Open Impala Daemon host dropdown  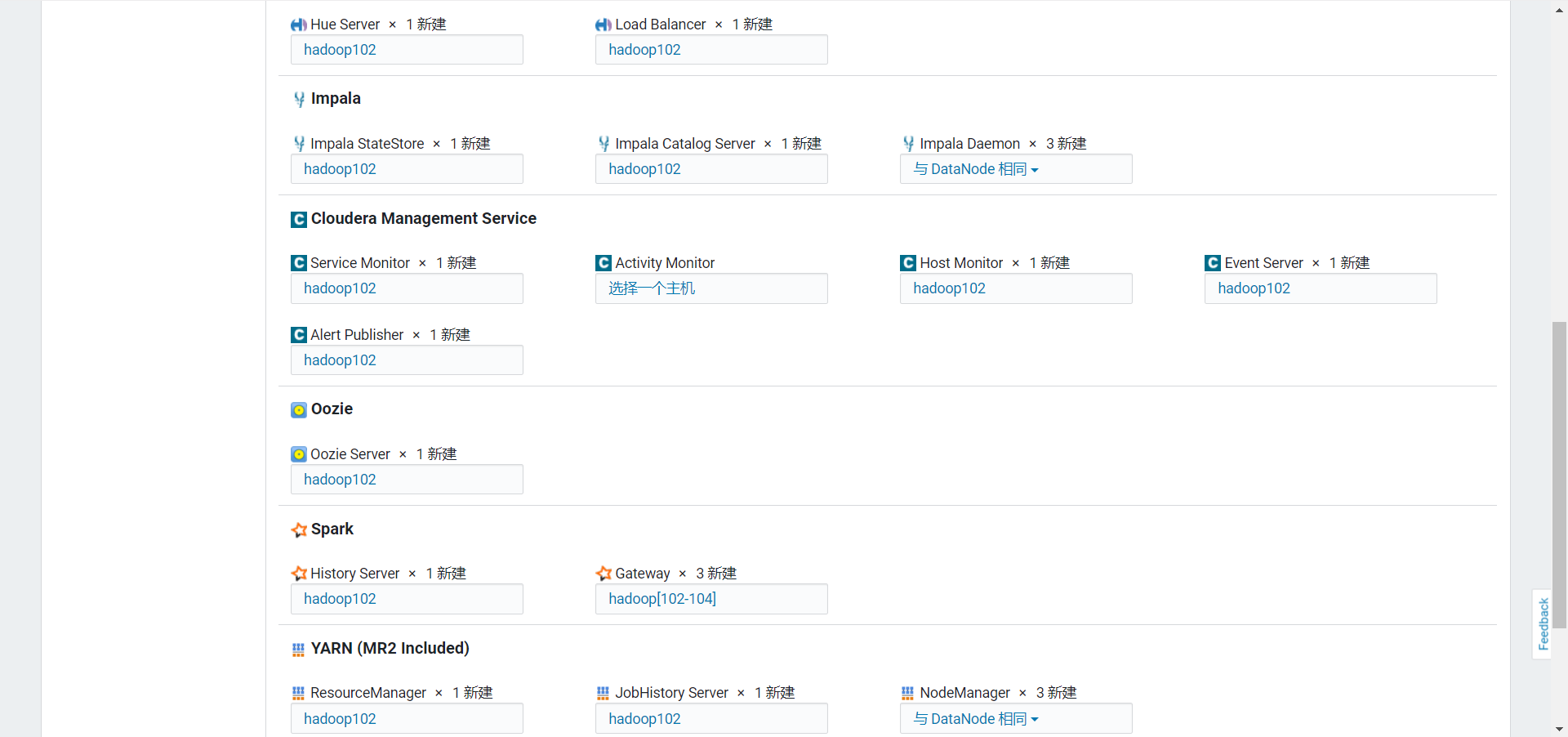[x=1016, y=169]
